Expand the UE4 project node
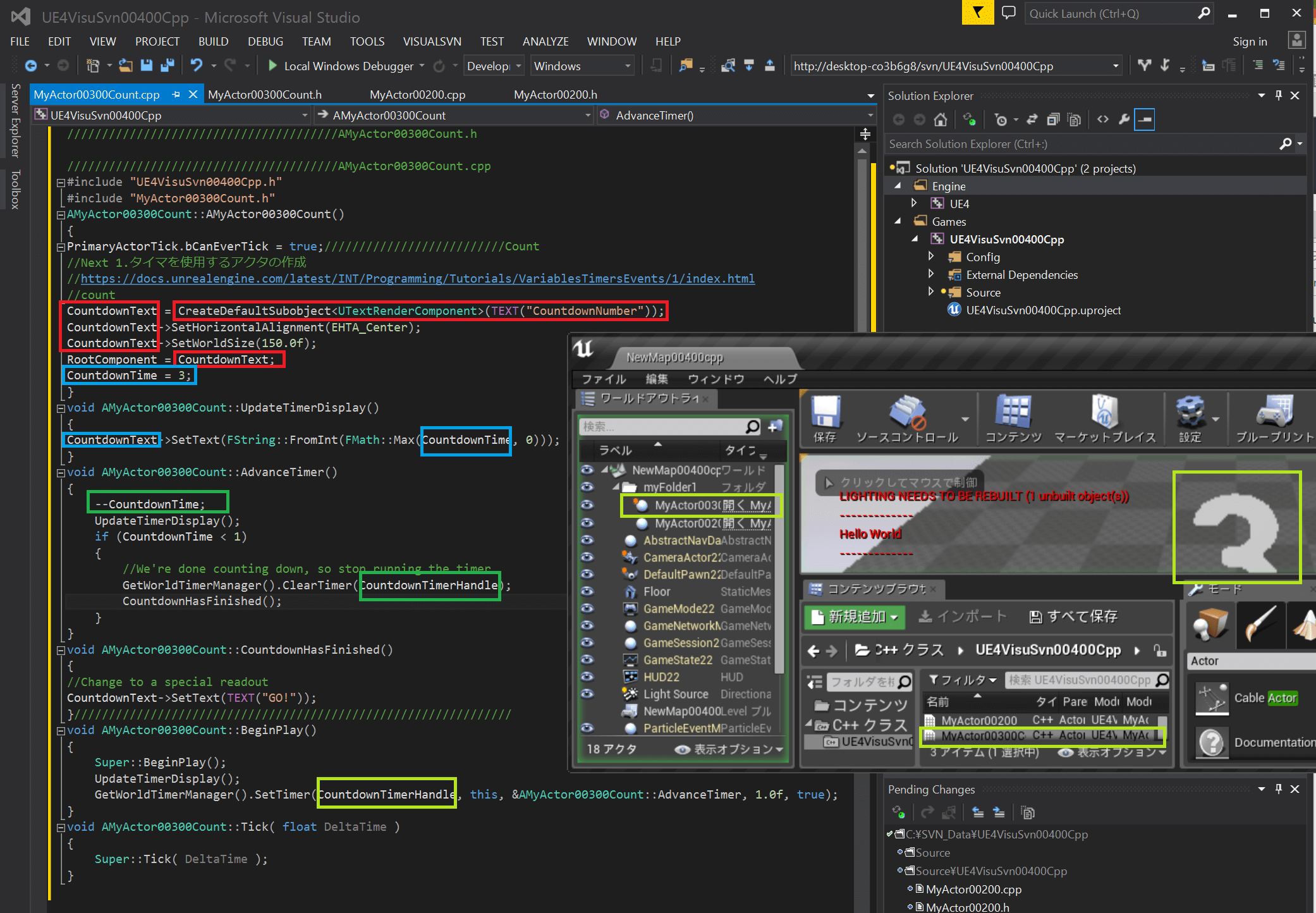Screen dimensions: 1316x913 (914, 204)
